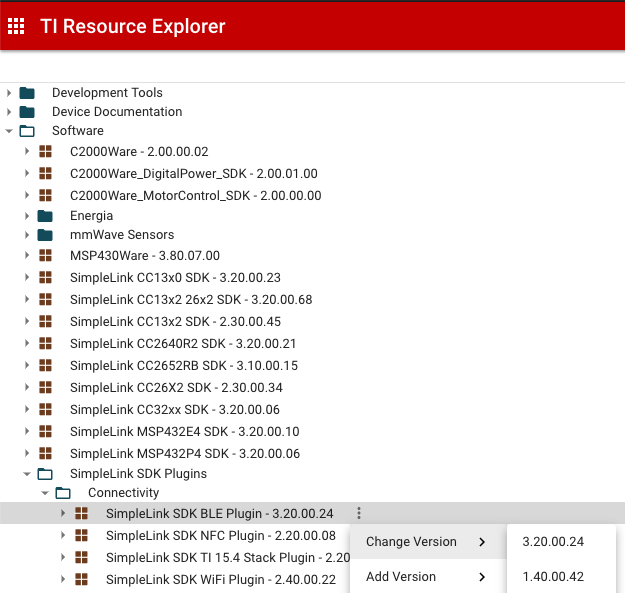Select SimpleLink CC13x2 26x2 SDK - 3.20.00.68
625x593 pixels.
(191, 299)
